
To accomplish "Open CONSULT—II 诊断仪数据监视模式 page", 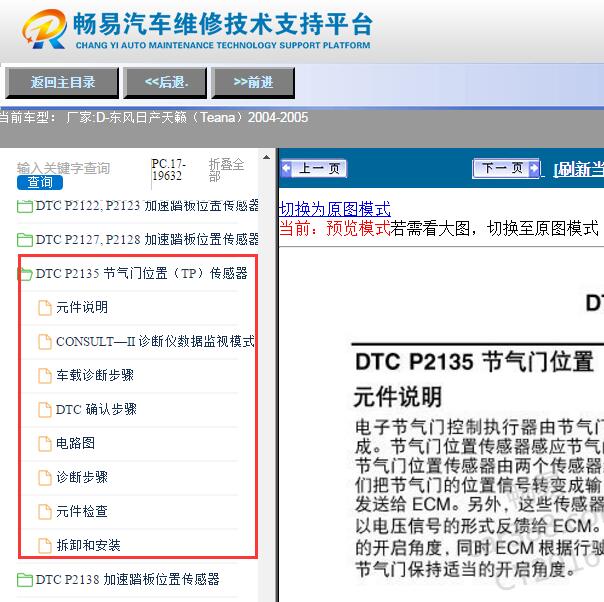I will (x=155, y=341).
